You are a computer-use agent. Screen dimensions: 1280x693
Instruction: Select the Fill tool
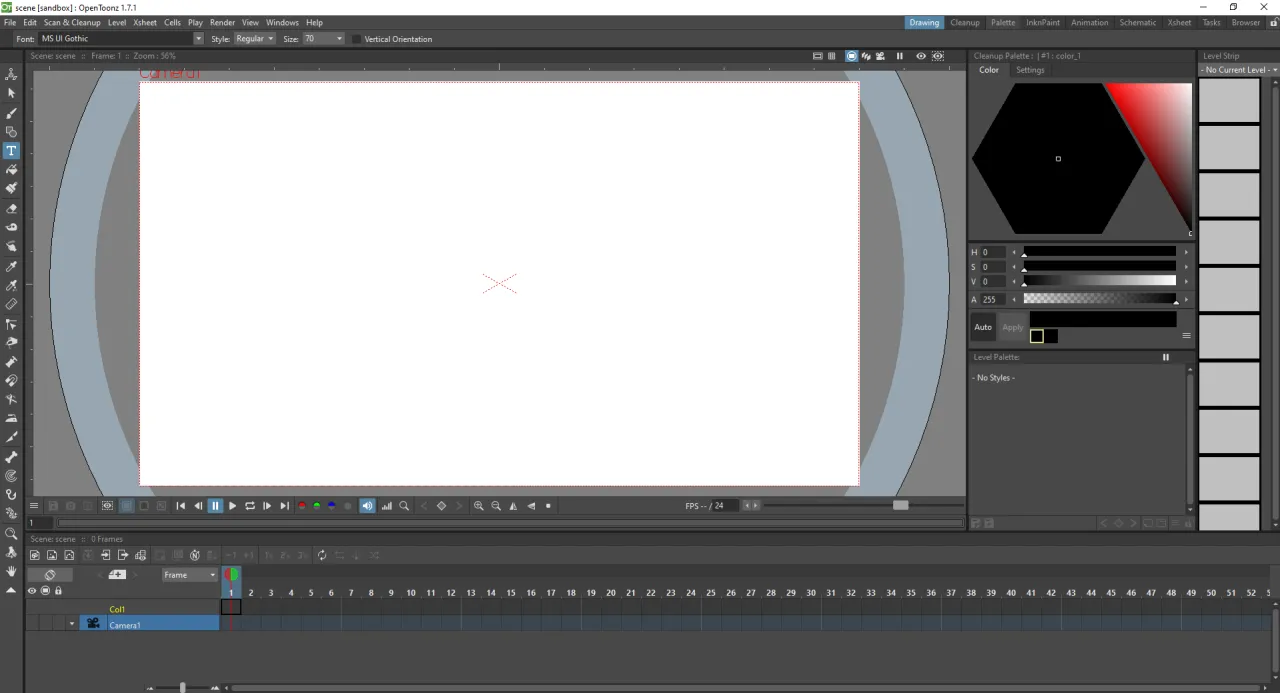pyautogui.click(x=11, y=169)
